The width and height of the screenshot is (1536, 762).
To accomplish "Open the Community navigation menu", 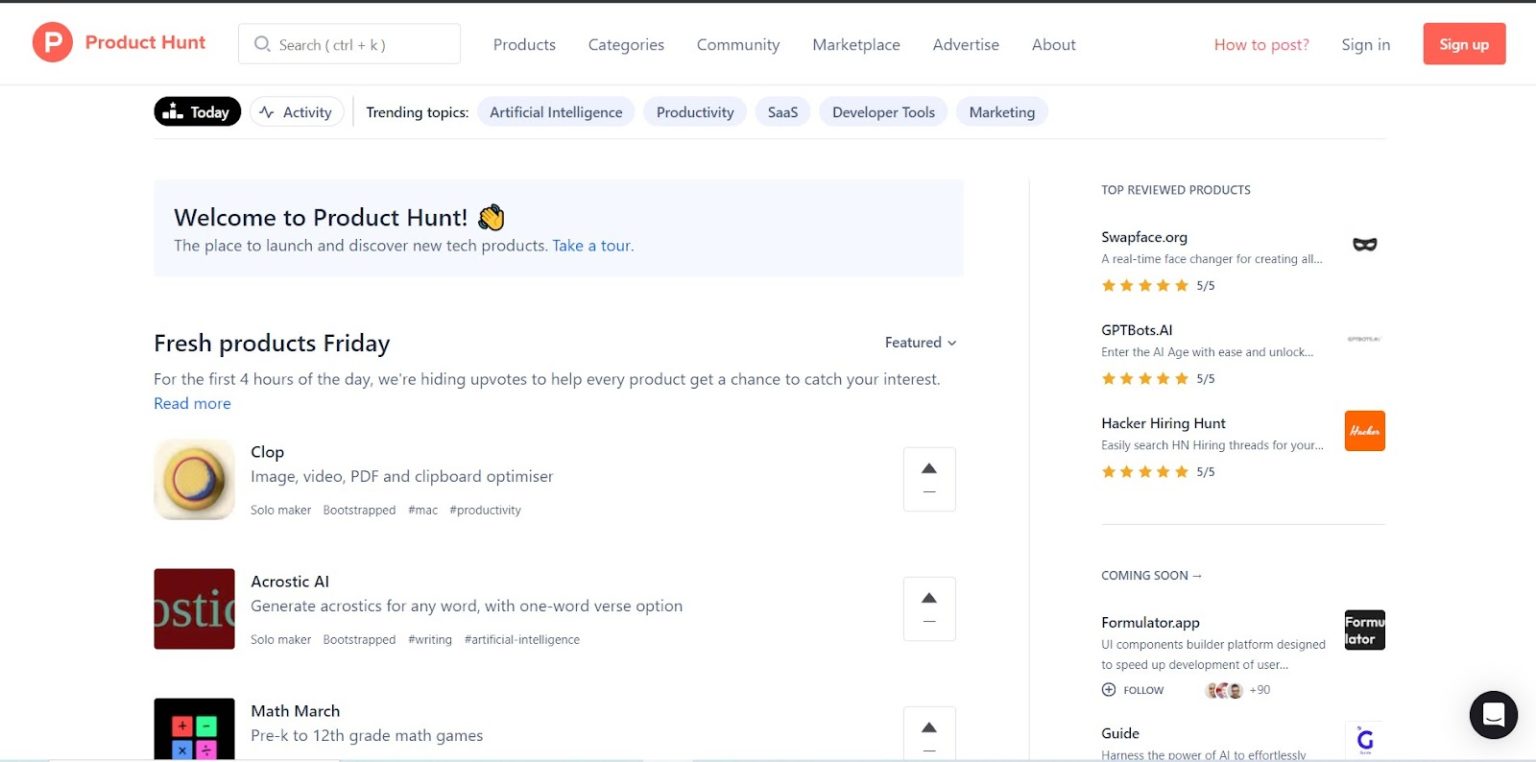I will click(x=738, y=45).
